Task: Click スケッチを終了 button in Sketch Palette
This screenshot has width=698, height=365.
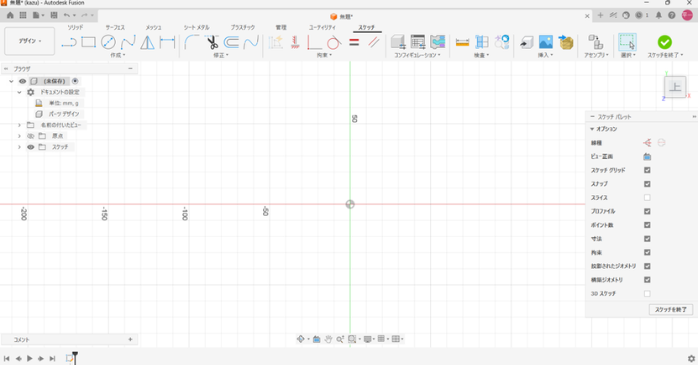Action: 671,310
